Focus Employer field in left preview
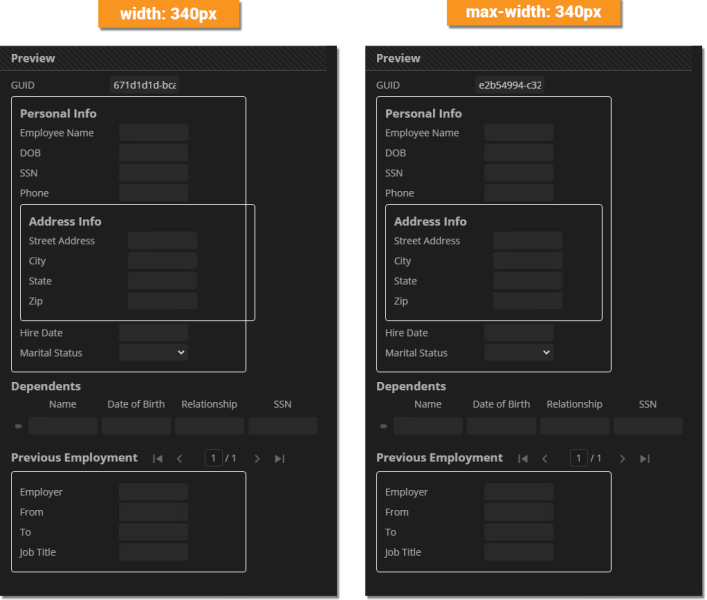Screen dimensions: 707x600 coord(154,492)
